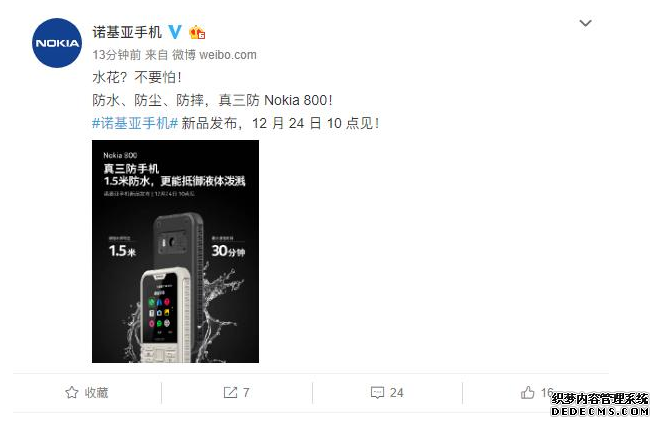The height and width of the screenshot is (426, 660).
Task: Open the 微博 weibo.com source link
Action: pyautogui.click(x=214, y=55)
